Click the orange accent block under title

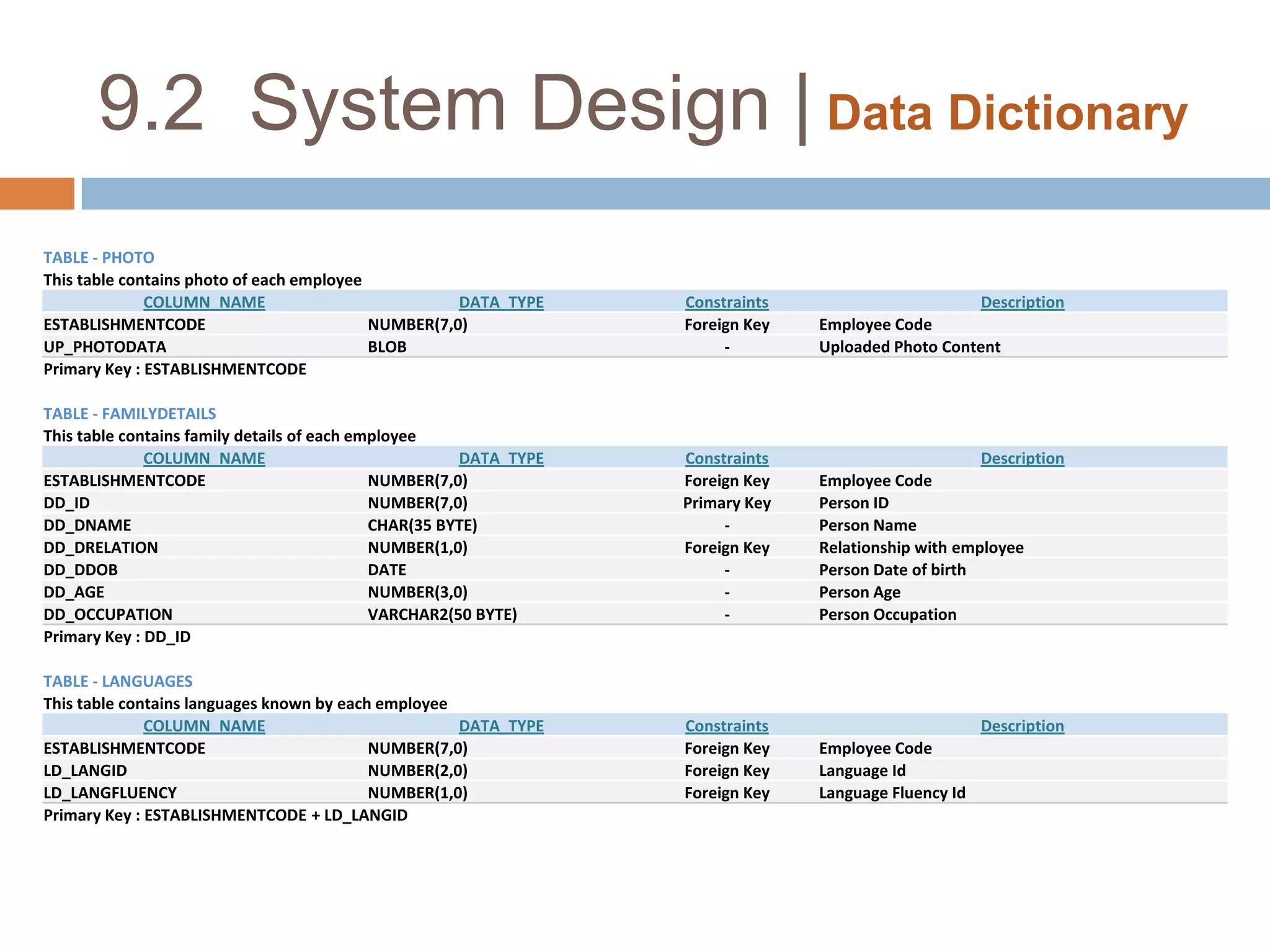click(x=37, y=193)
